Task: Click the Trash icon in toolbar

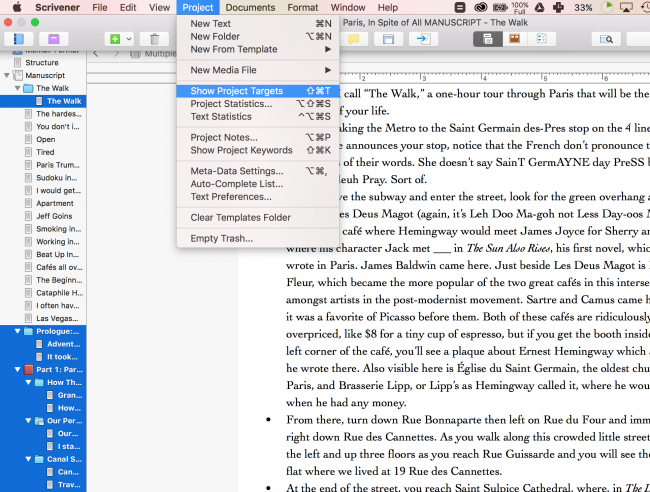Action: pyautogui.click(x=155, y=39)
